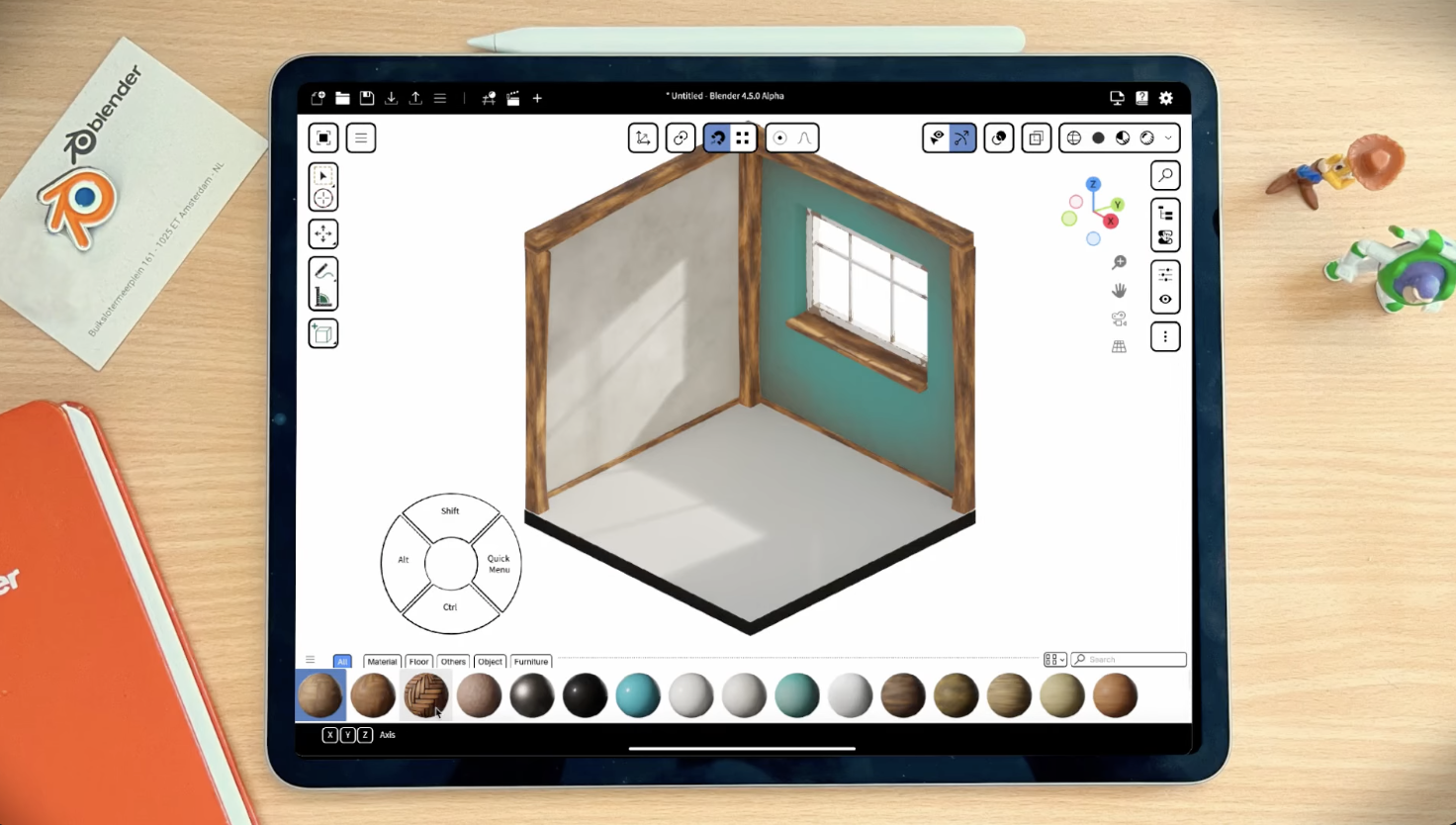Image resolution: width=1456 pixels, height=825 pixels.
Task: Select the All asset tab
Action: pos(342,662)
